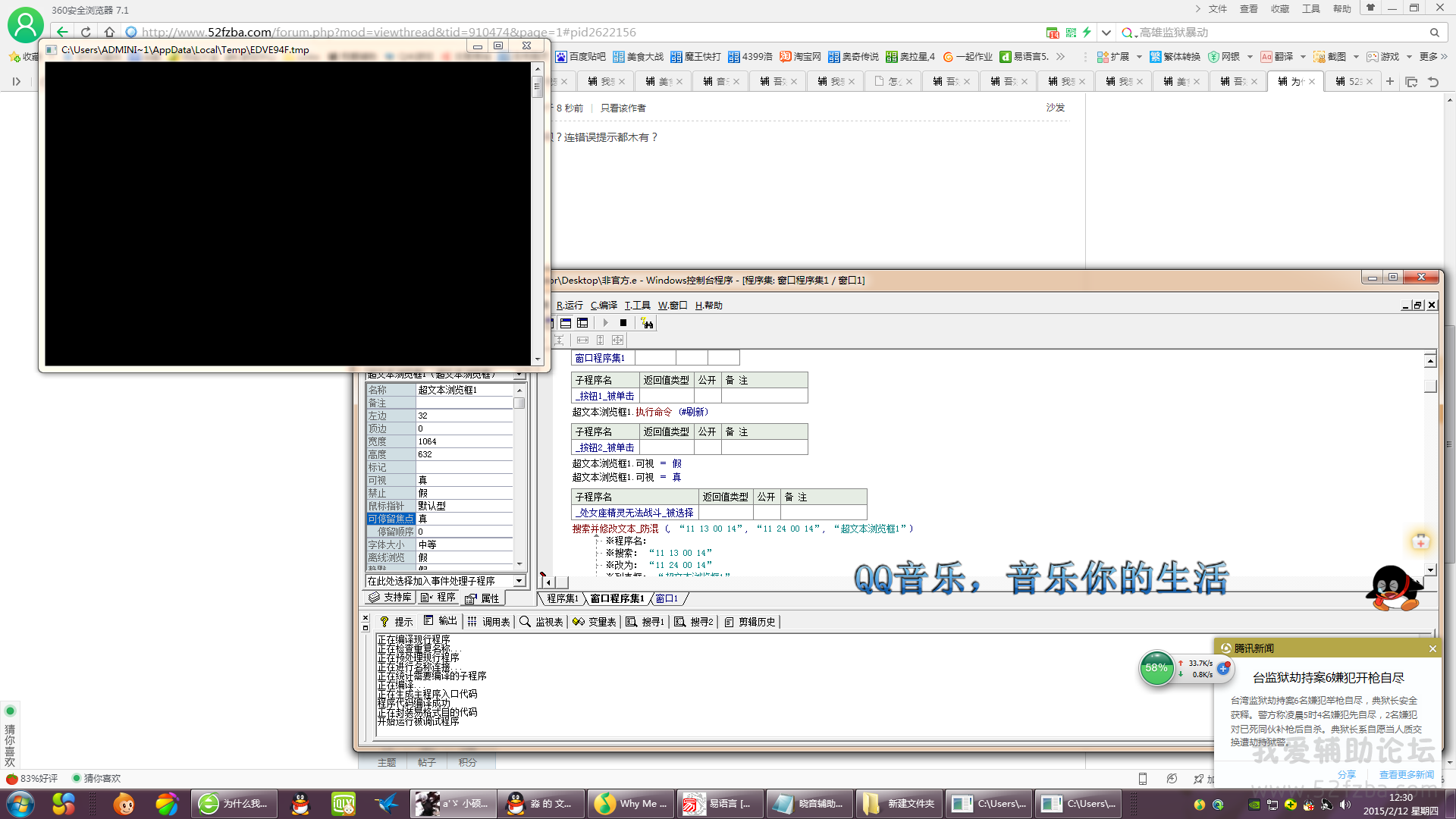Open component selector dropdown 超文本浏览框1
1456x819 pixels.
[519, 375]
